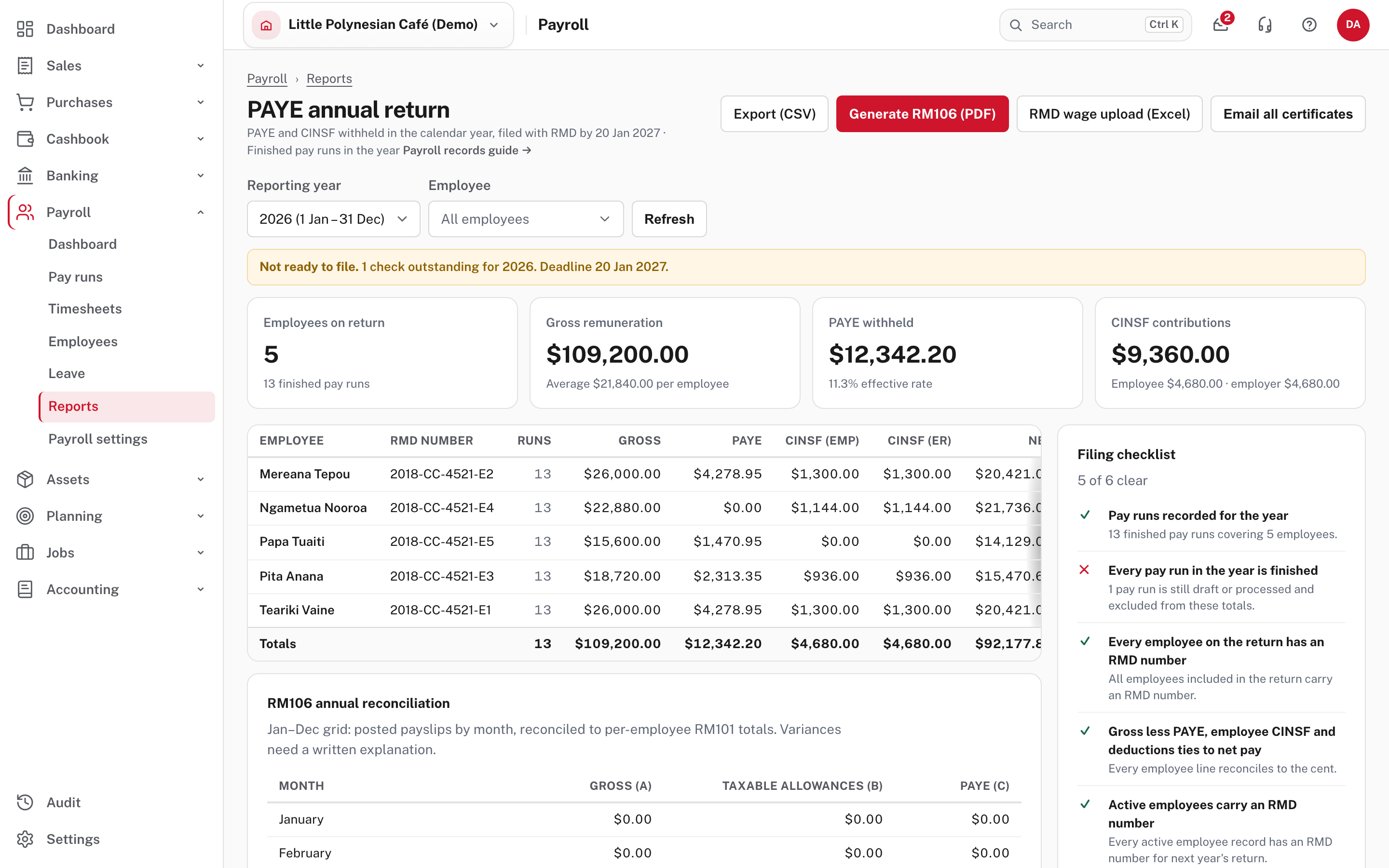
Task: Follow the Payroll records guide link
Action: point(467,150)
